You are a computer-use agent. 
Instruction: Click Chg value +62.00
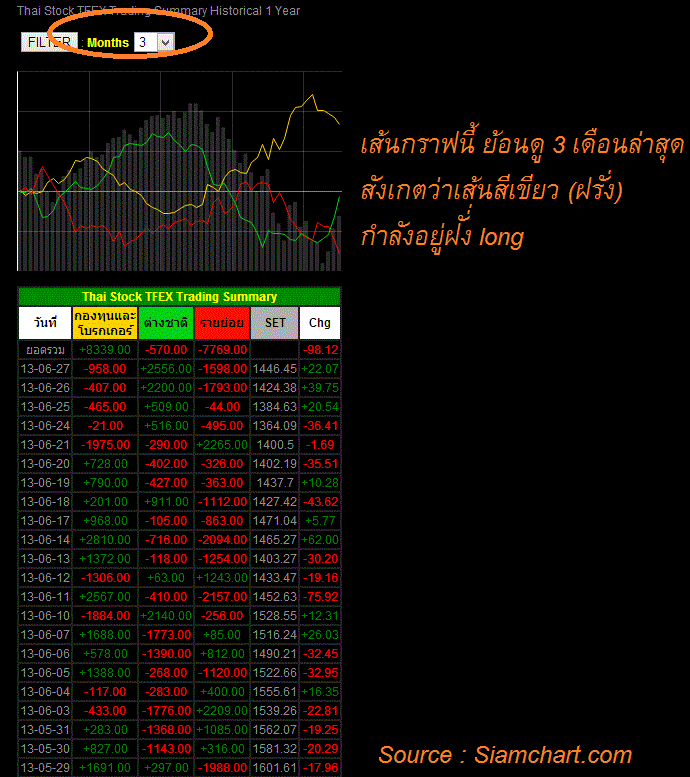pos(320,540)
